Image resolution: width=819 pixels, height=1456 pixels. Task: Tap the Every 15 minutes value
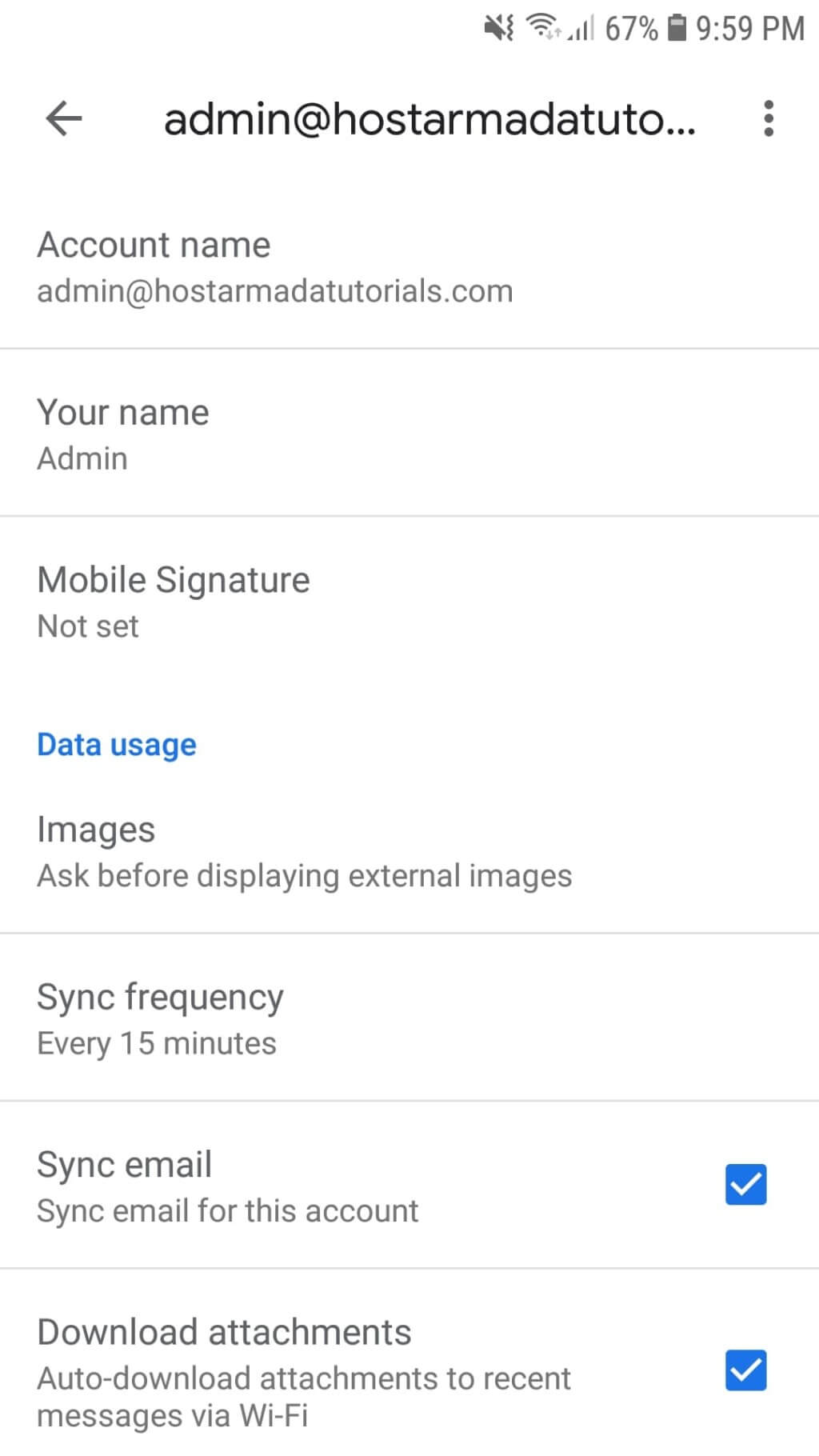[x=157, y=1044]
